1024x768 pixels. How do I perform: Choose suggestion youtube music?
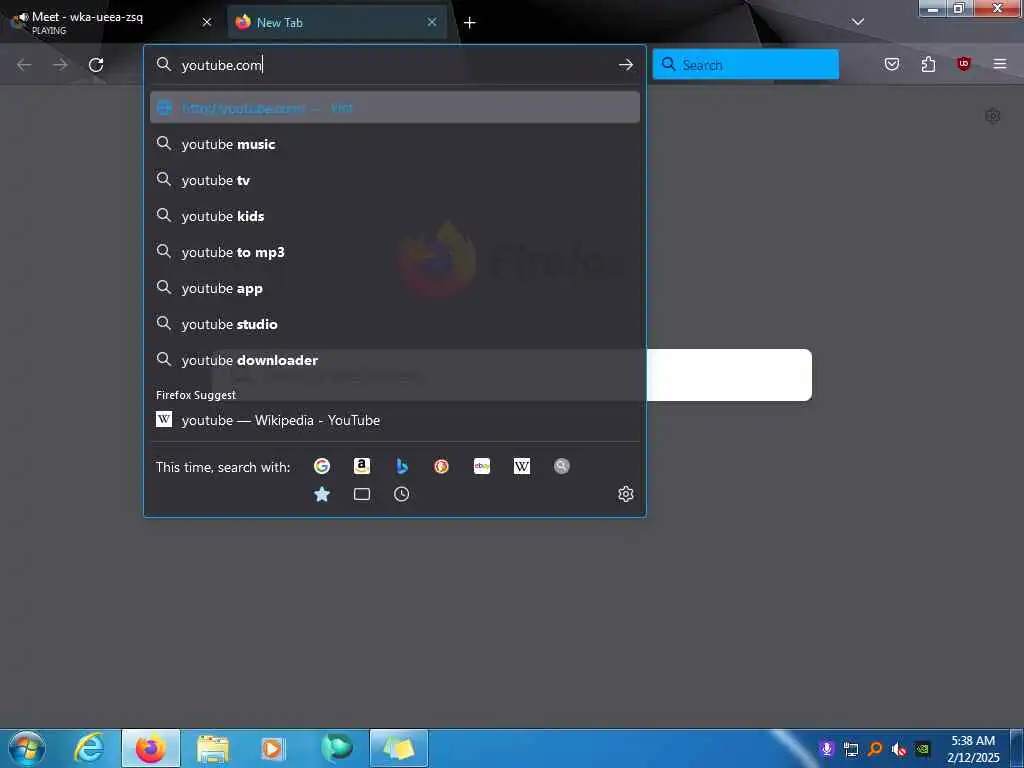(x=395, y=144)
